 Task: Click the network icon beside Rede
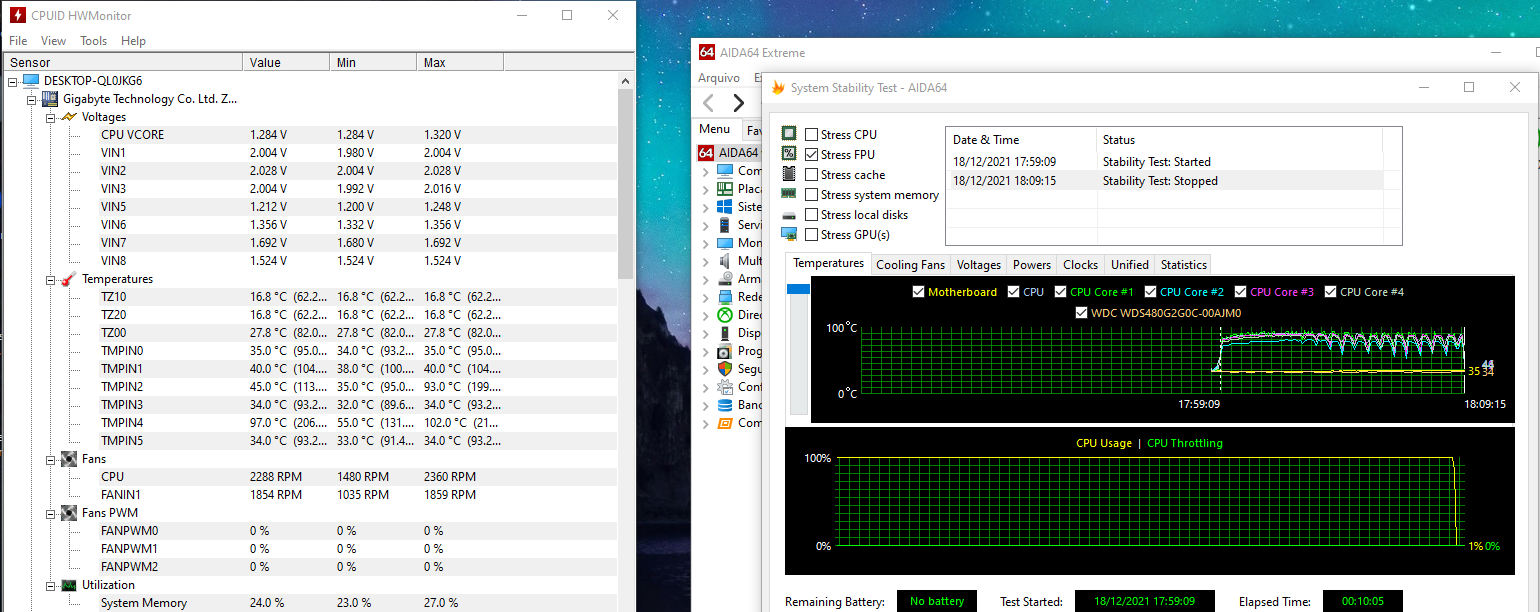[x=725, y=297]
